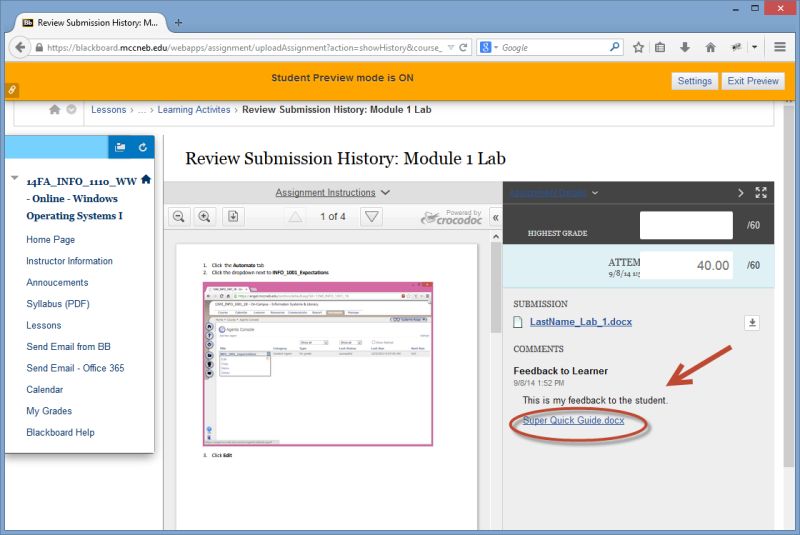Click the breadcrumb ellipsis link
The image size is (800, 535).
click(141, 110)
